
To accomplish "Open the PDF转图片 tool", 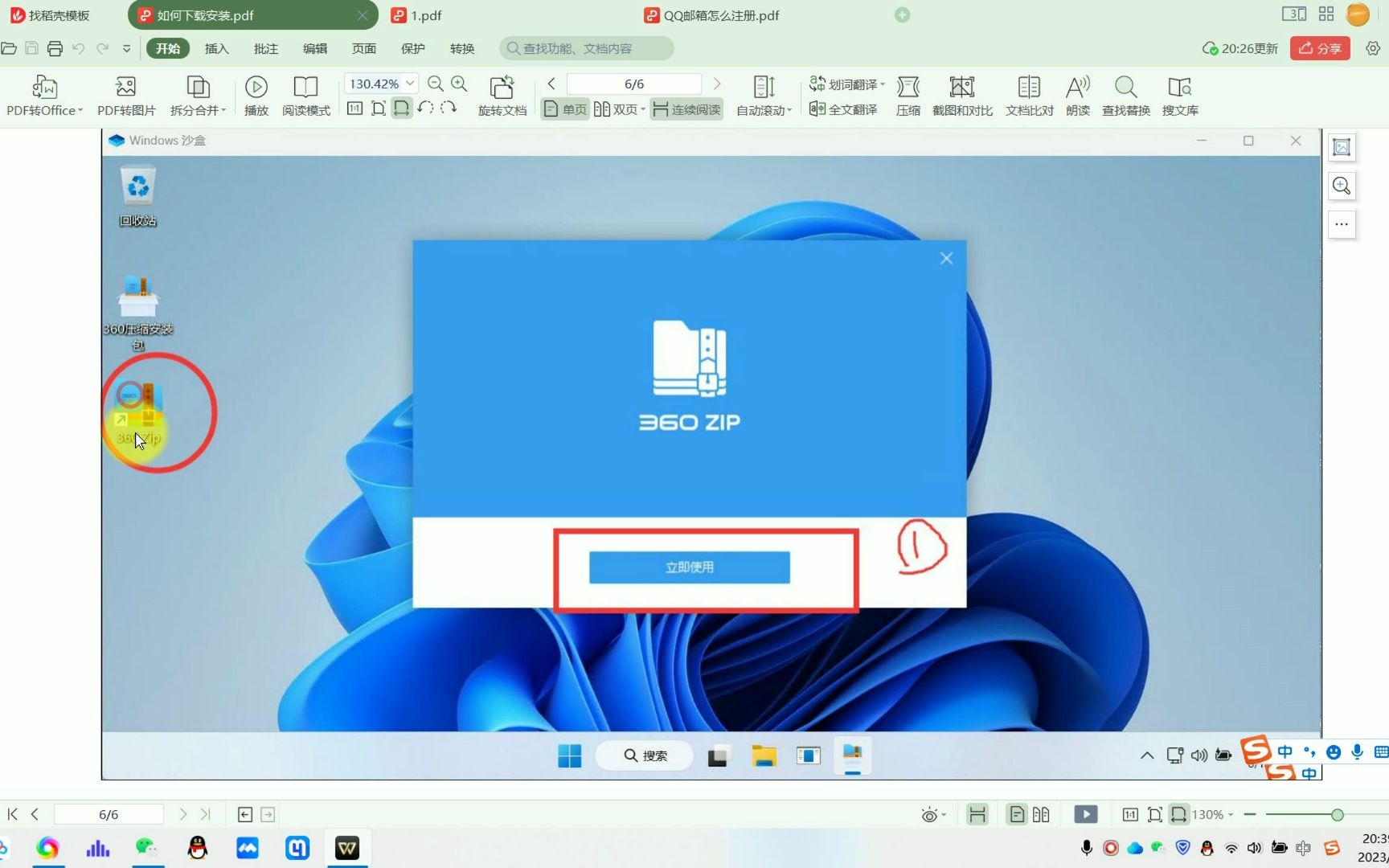I will point(126,95).
